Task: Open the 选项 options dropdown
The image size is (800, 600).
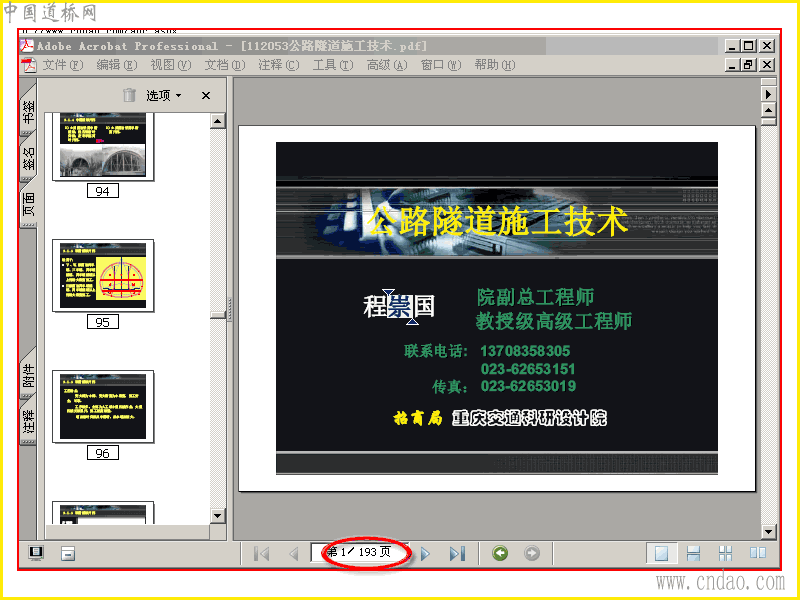Action: click(x=164, y=95)
